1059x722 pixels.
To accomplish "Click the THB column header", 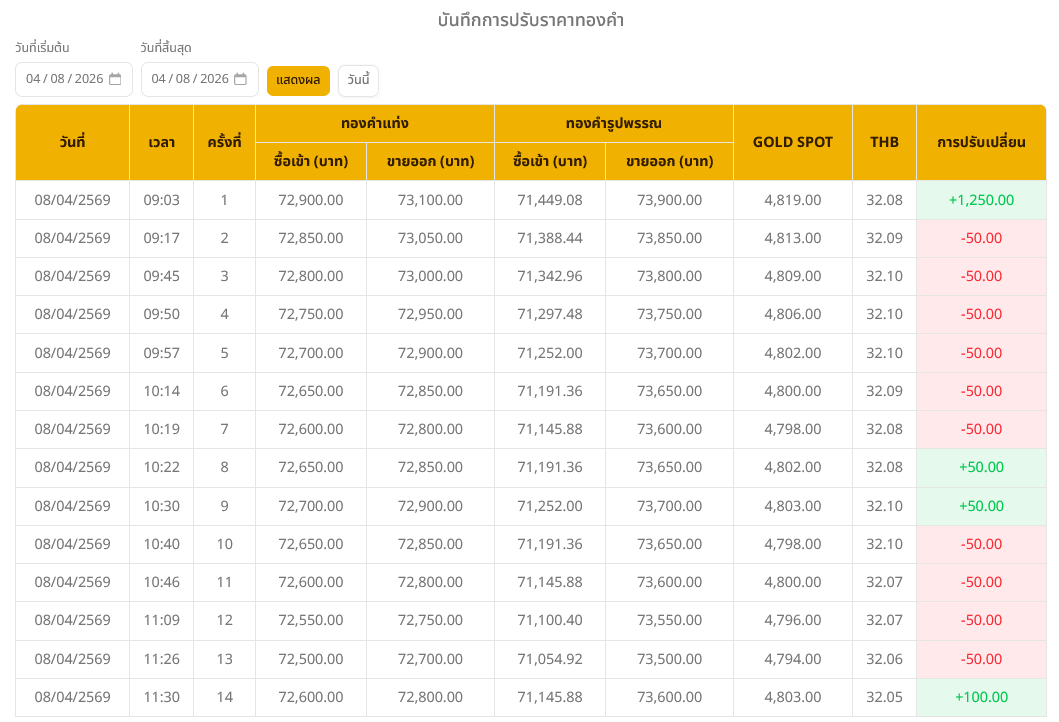I will pos(884,142).
